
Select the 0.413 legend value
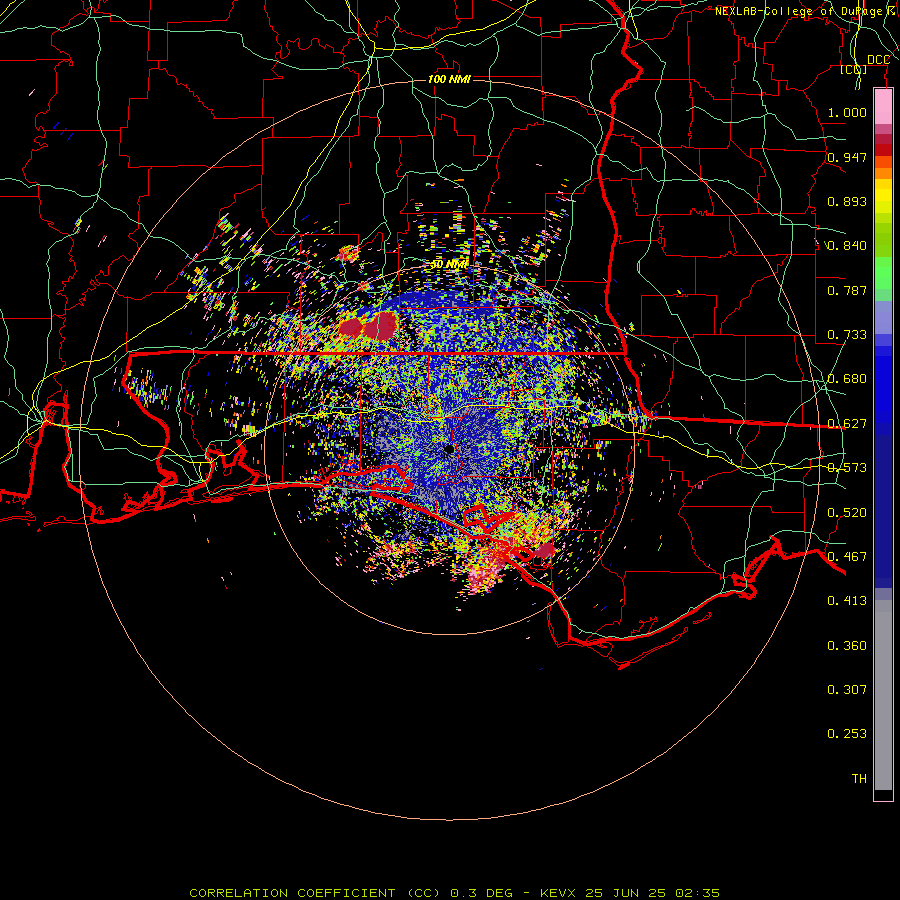pos(847,601)
